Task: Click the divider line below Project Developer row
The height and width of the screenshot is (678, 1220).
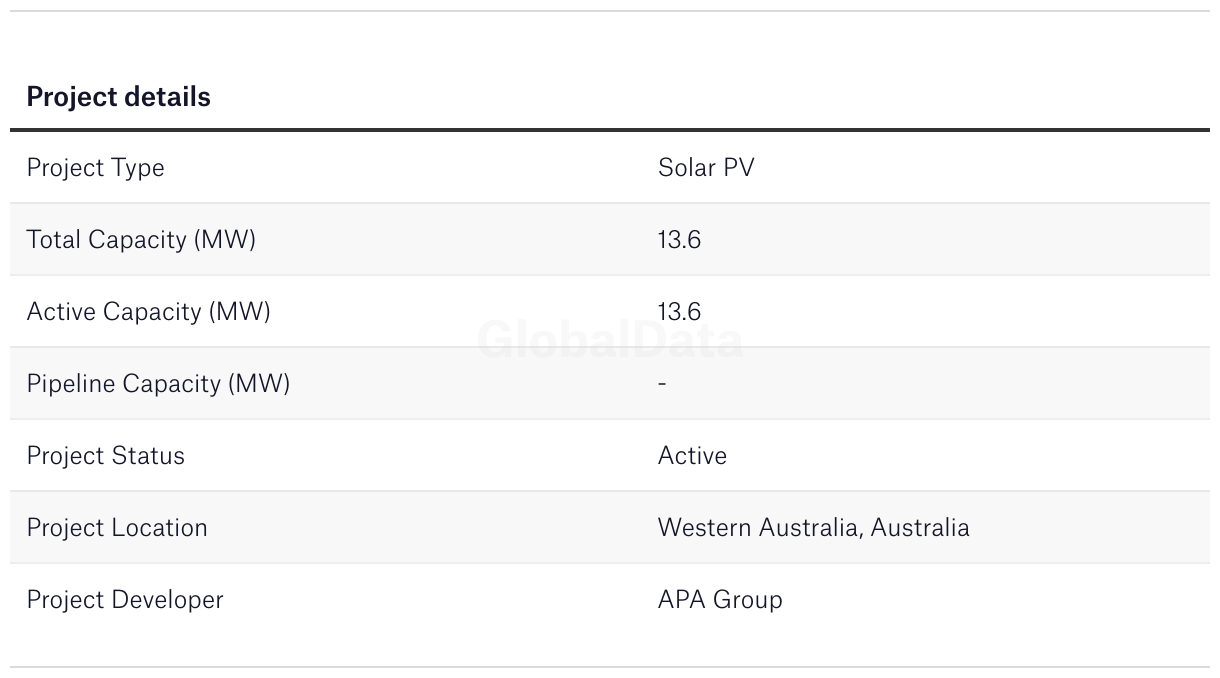Action: point(610,667)
